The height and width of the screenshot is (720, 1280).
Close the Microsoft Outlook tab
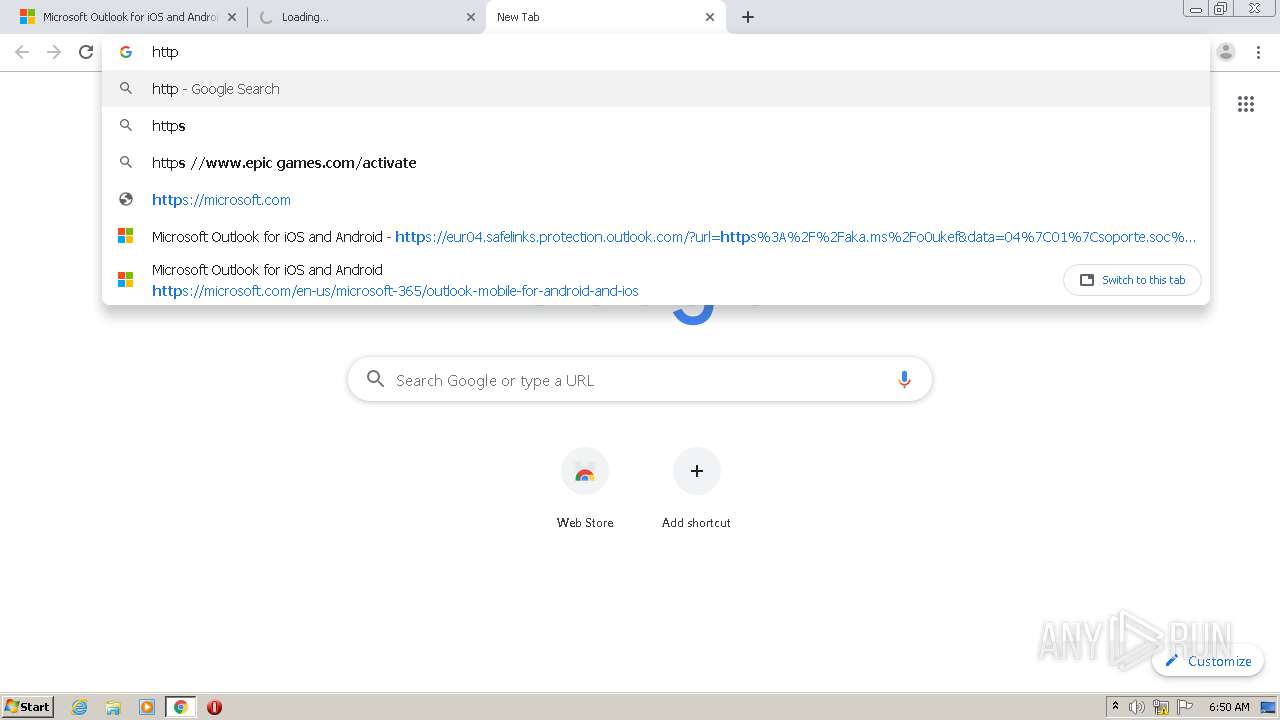point(232,17)
